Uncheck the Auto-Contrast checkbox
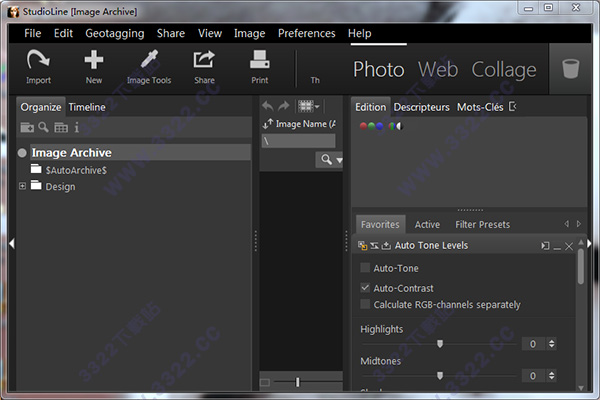 point(365,288)
